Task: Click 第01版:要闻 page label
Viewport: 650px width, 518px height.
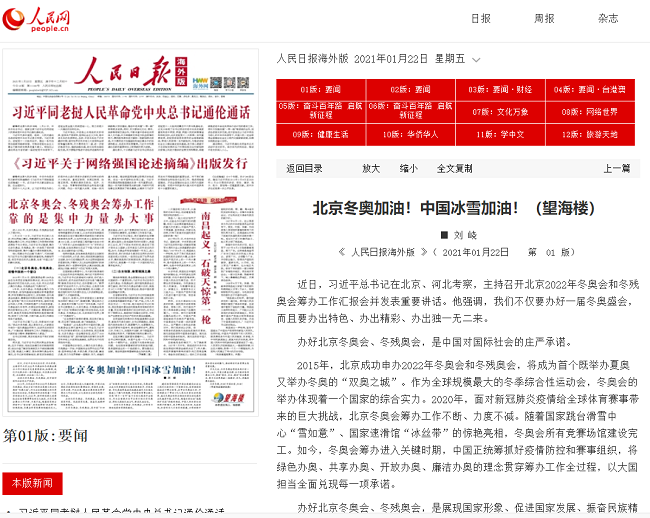Action: pyautogui.click(x=45, y=436)
